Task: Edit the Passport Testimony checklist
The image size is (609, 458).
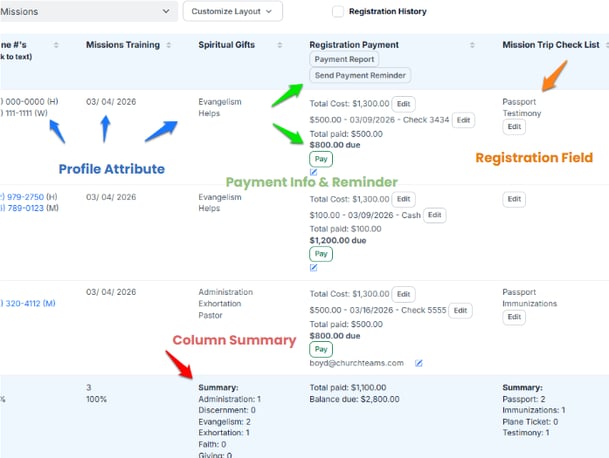Action: tap(514, 127)
